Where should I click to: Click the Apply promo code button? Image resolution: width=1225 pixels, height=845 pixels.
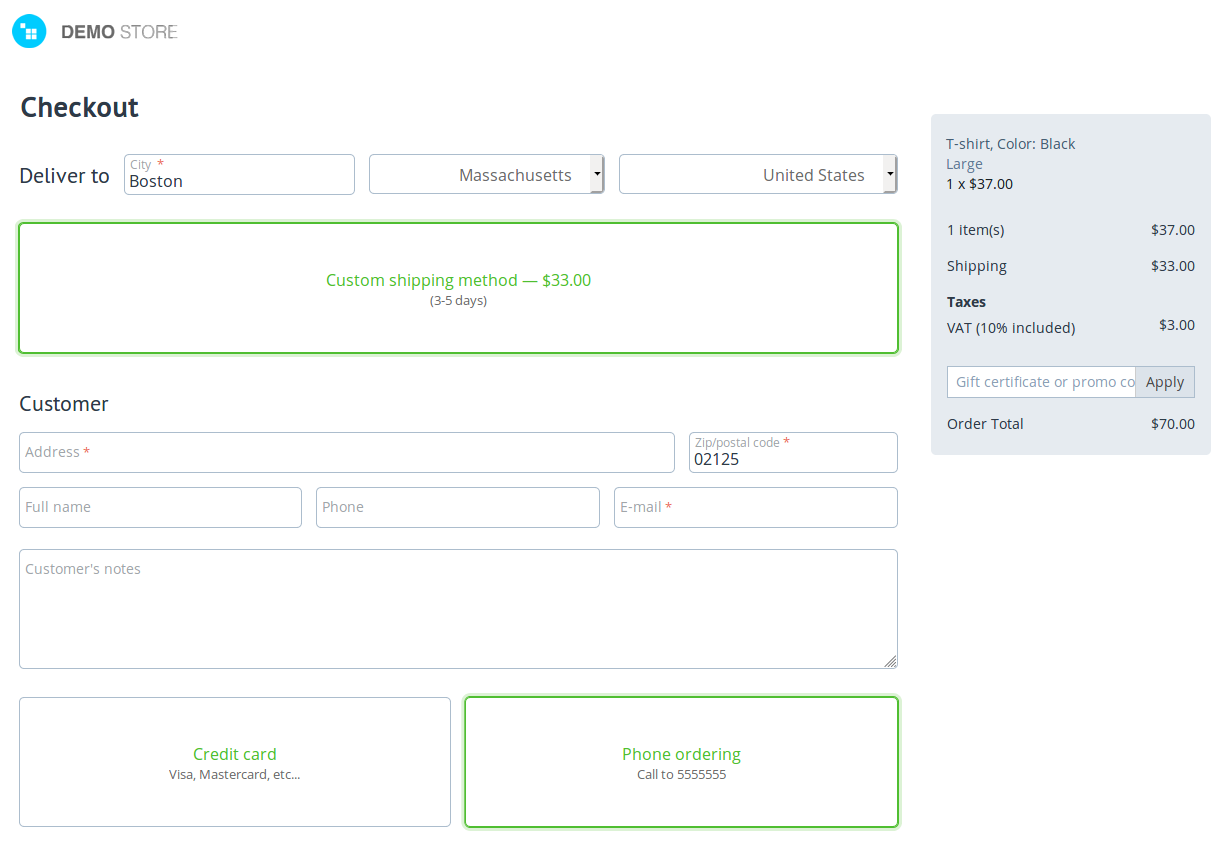pyautogui.click(x=1165, y=382)
